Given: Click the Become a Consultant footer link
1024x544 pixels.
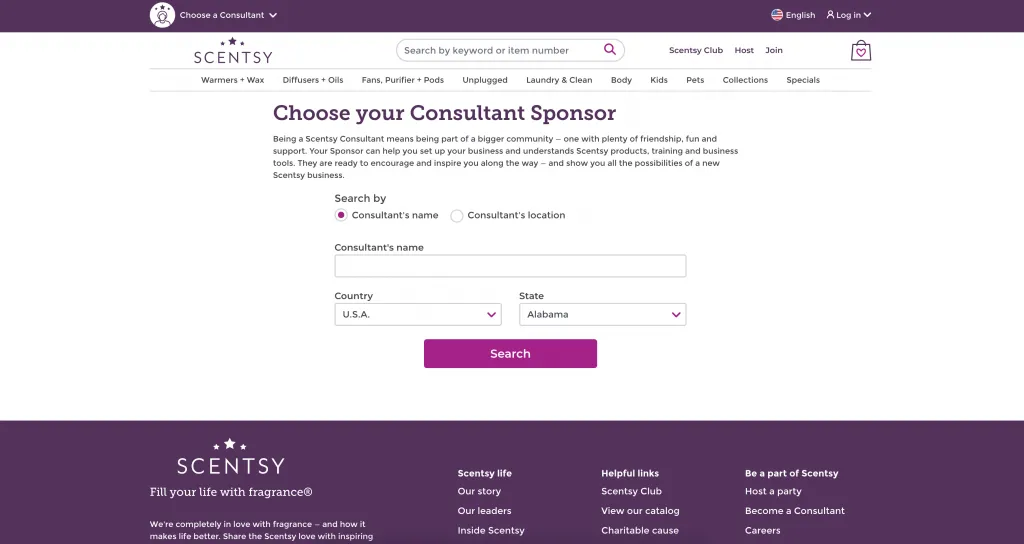Looking at the screenshot, I should [795, 511].
